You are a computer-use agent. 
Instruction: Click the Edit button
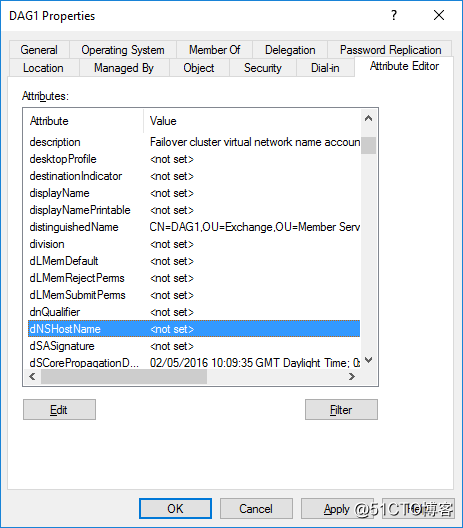click(59, 409)
